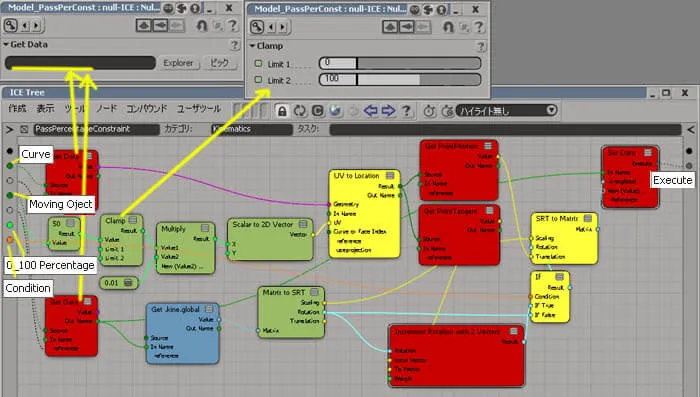Collapse the Clamp section triangle
Screen dimensions: 700x397
[x=252, y=46]
